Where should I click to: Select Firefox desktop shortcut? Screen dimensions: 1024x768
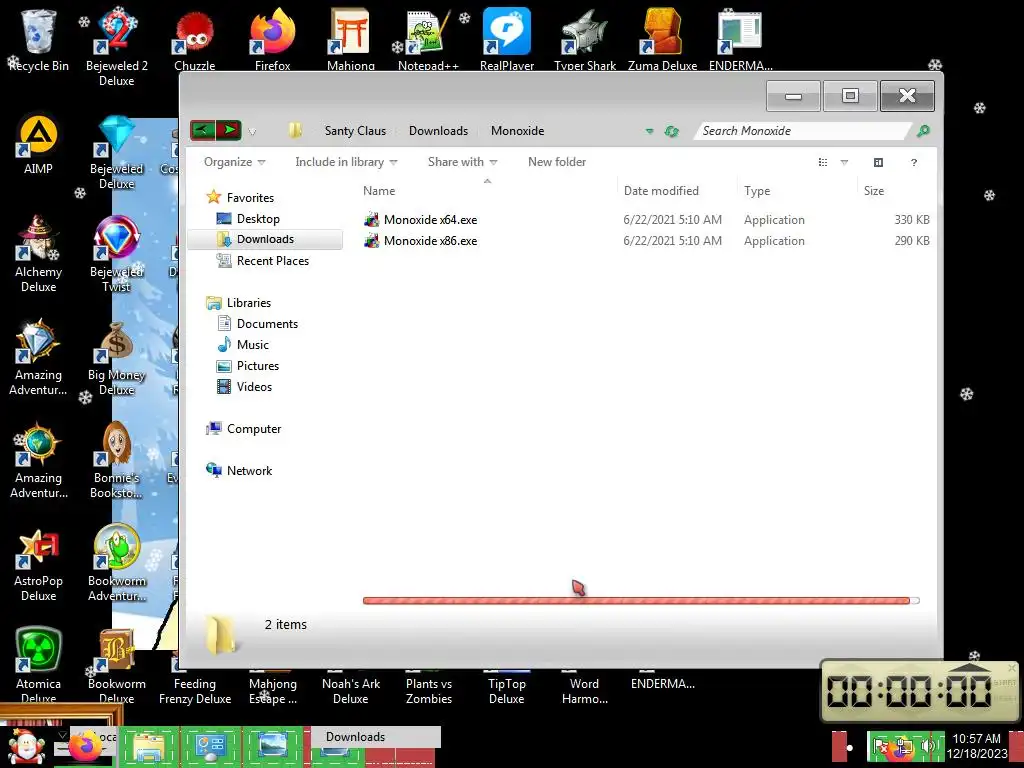click(272, 39)
